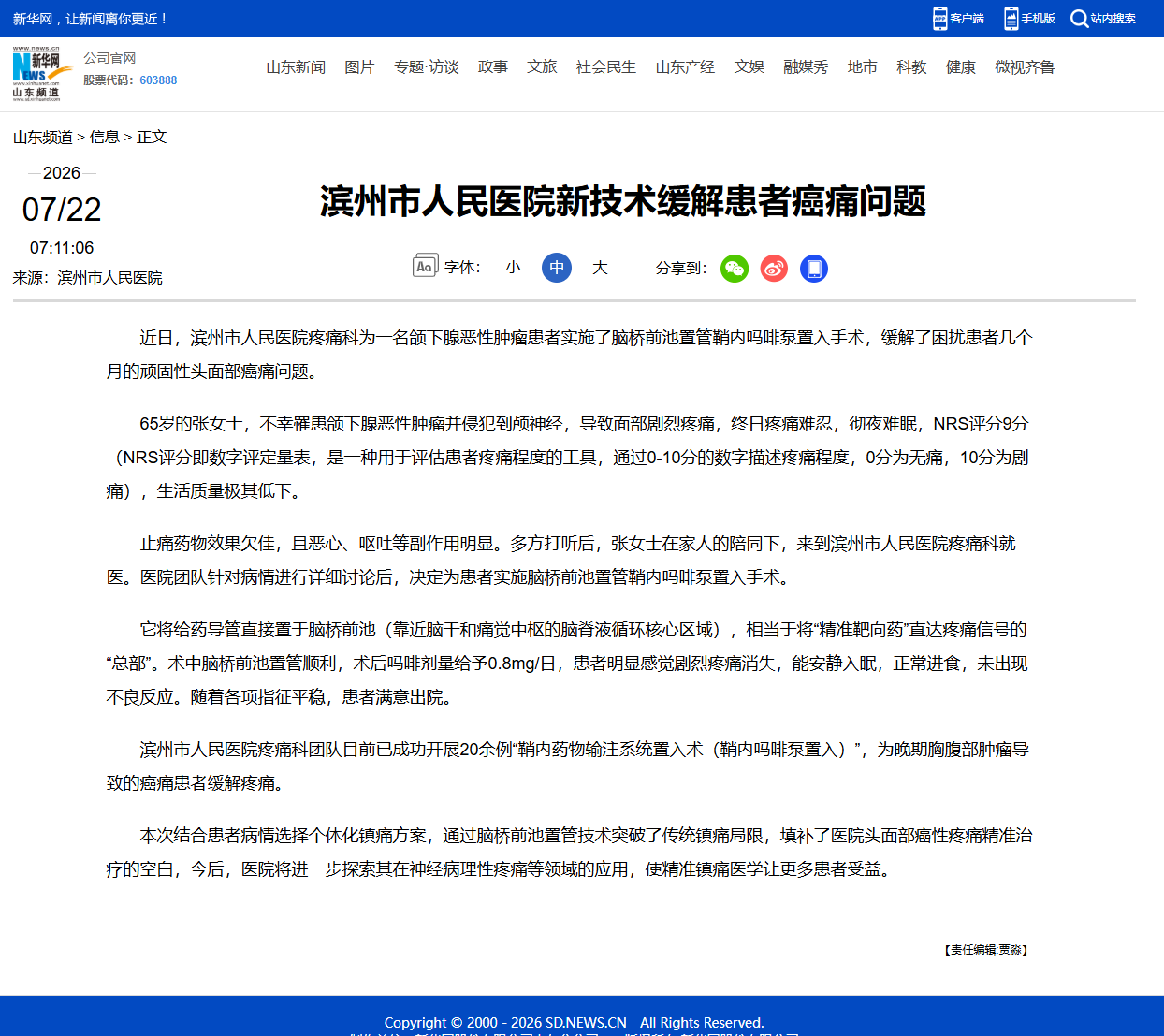Click the 分享到 label

pos(681,269)
